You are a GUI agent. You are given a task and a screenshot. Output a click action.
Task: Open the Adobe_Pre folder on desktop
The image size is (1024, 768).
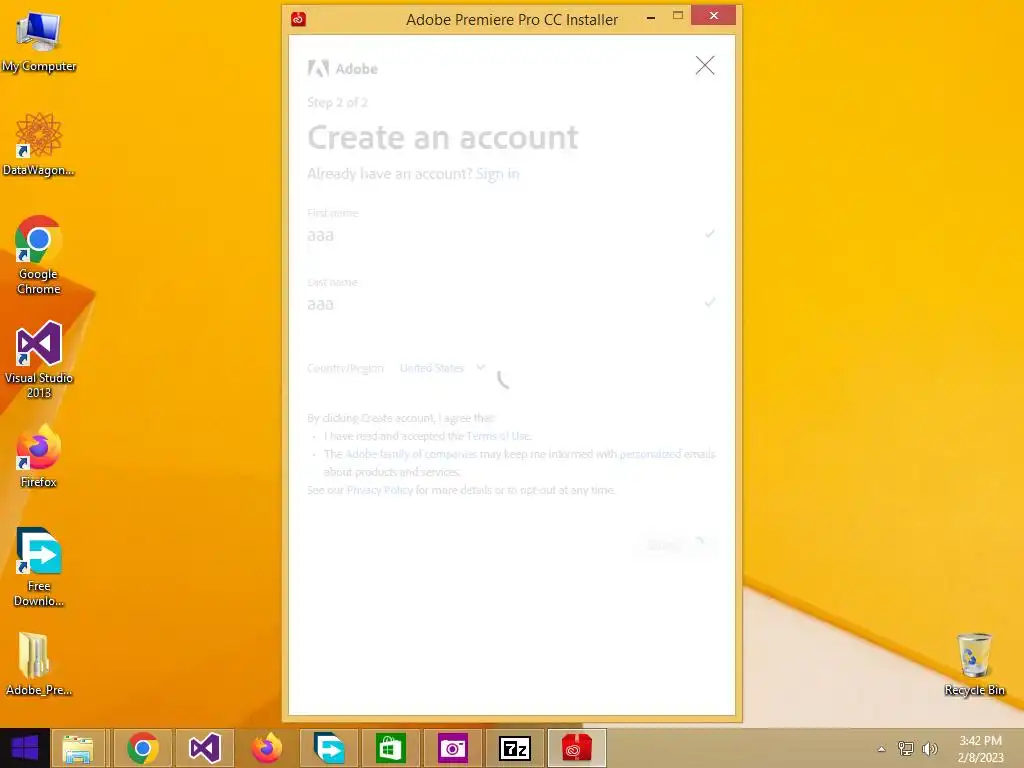[x=38, y=664]
